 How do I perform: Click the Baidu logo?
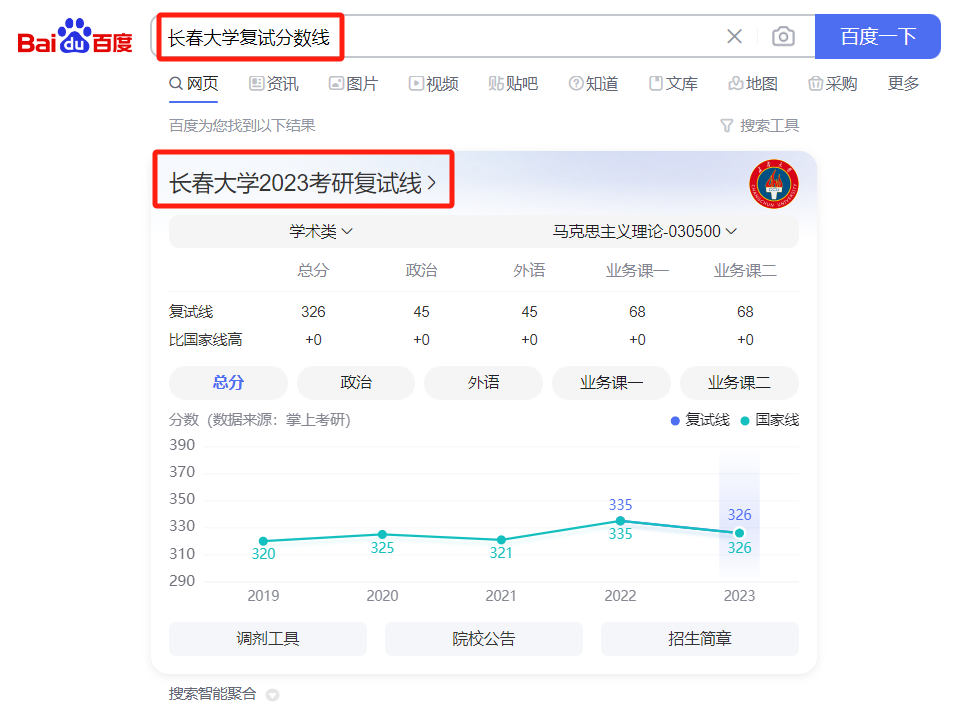[75, 38]
